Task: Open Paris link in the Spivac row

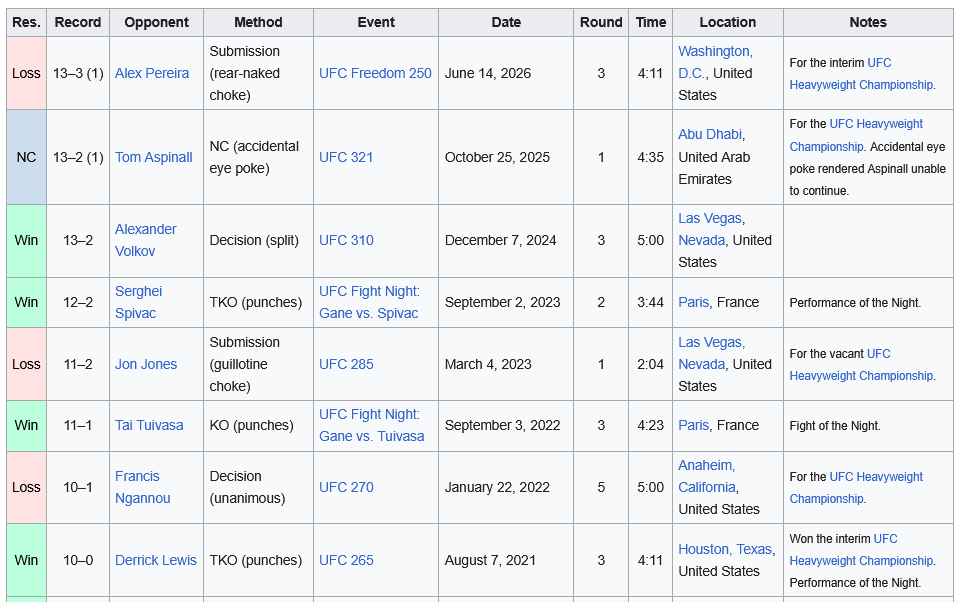Action: (694, 302)
